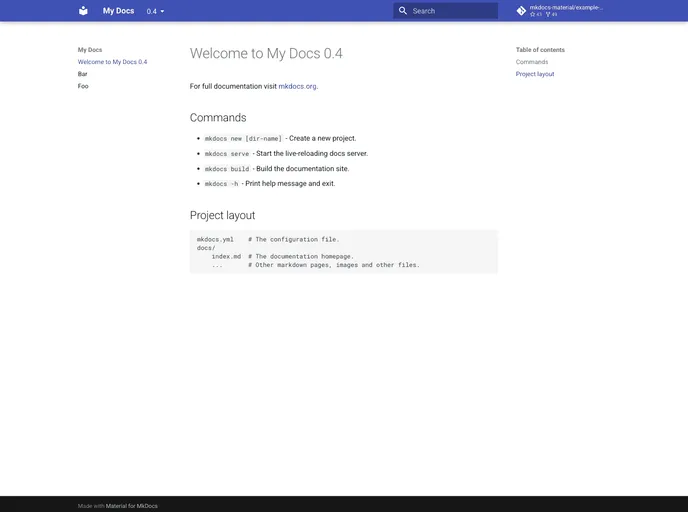Screen dimensions: 688x512
Task: Open Welcome to My Docs 0.4 in the sidebar
Action: point(112,62)
